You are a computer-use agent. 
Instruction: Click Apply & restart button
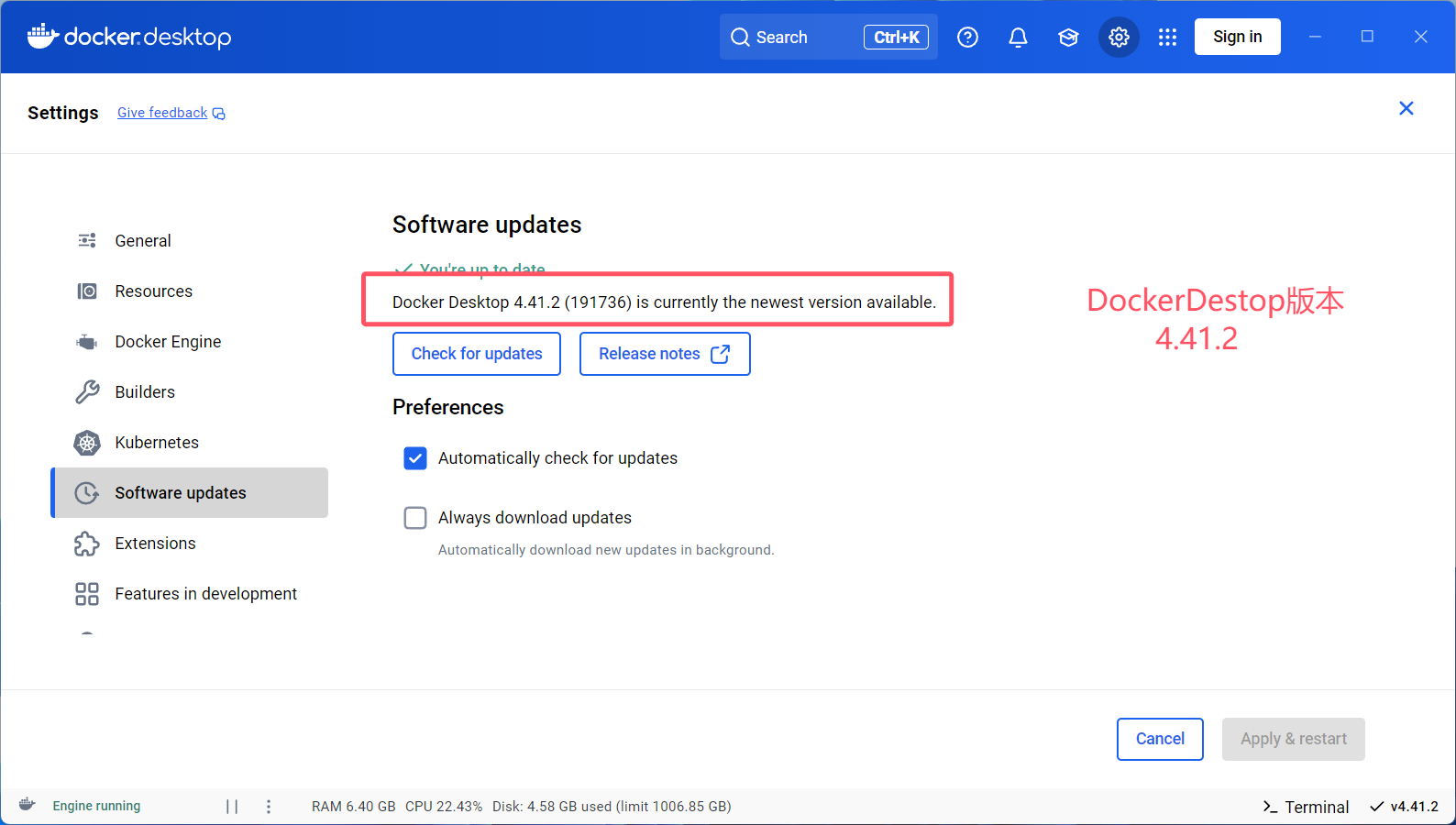[1294, 739]
